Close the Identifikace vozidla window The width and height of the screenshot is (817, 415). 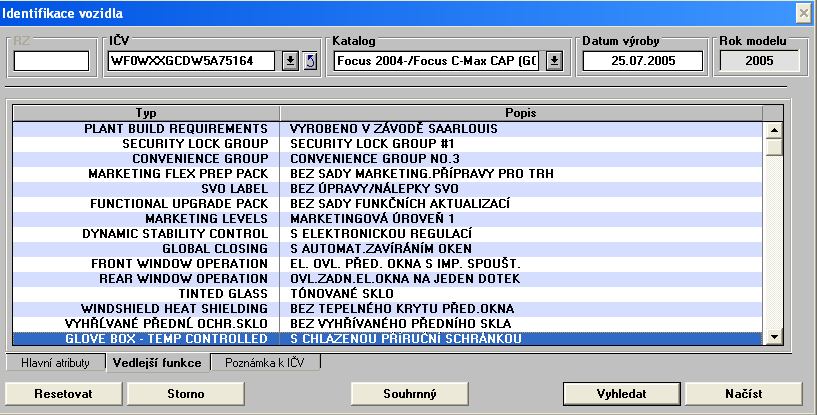tap(803, 12)
